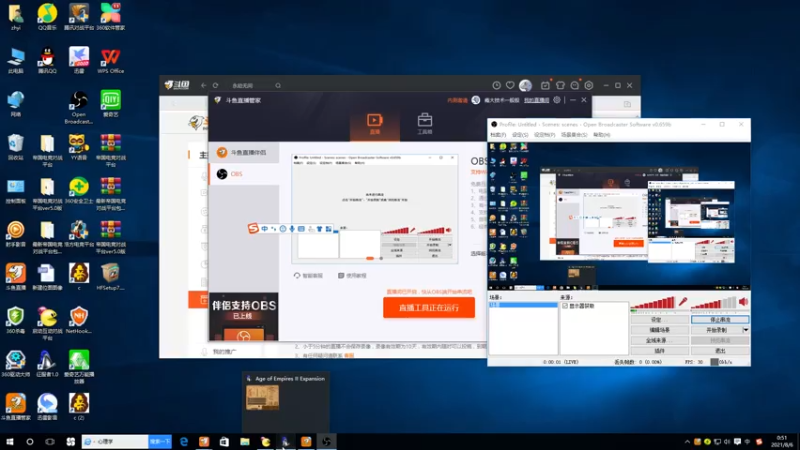Screen dimensions: 800x450
Task: Toggle the 显示器获取 source checkbox in OBS
Action: click(x=565, y=306)
